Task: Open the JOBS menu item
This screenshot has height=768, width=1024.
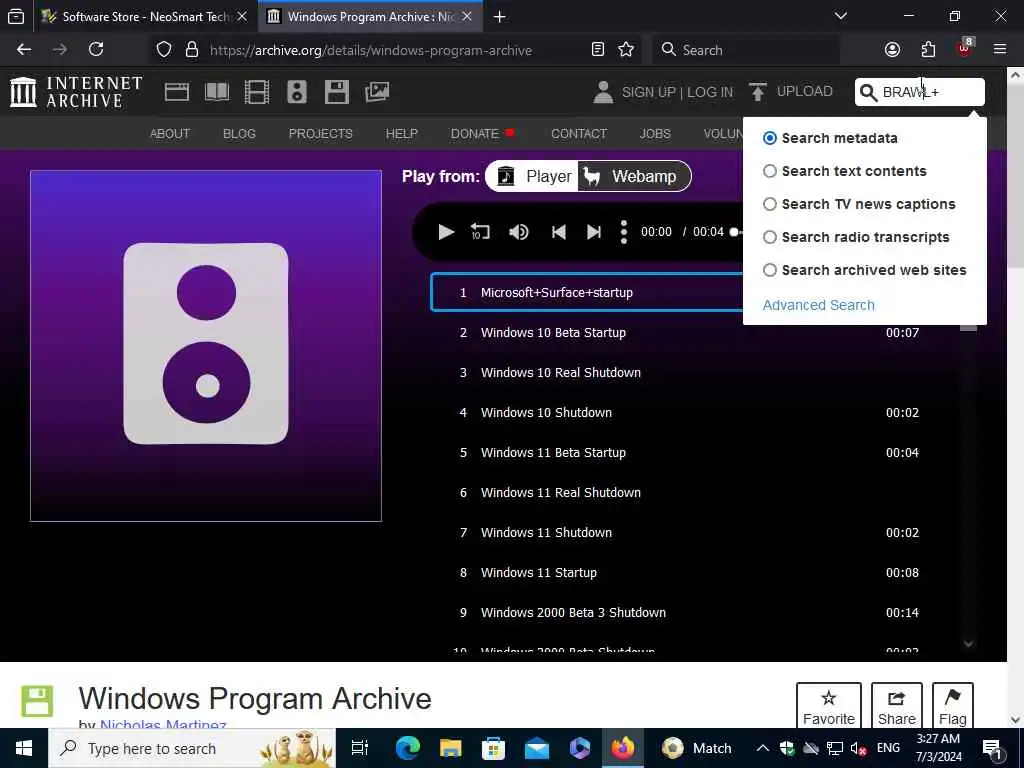Action: (x=655, y=134)
